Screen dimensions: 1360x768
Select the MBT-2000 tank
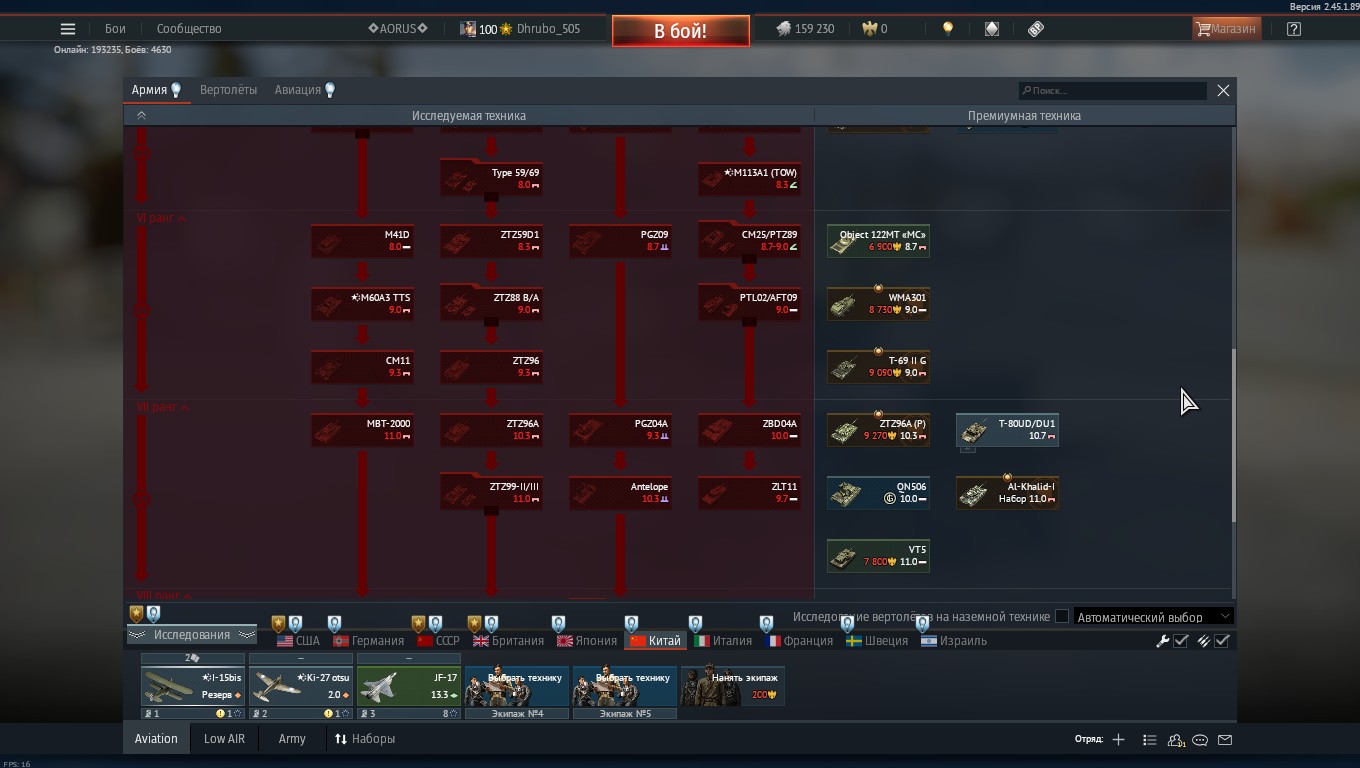(362, 430)
